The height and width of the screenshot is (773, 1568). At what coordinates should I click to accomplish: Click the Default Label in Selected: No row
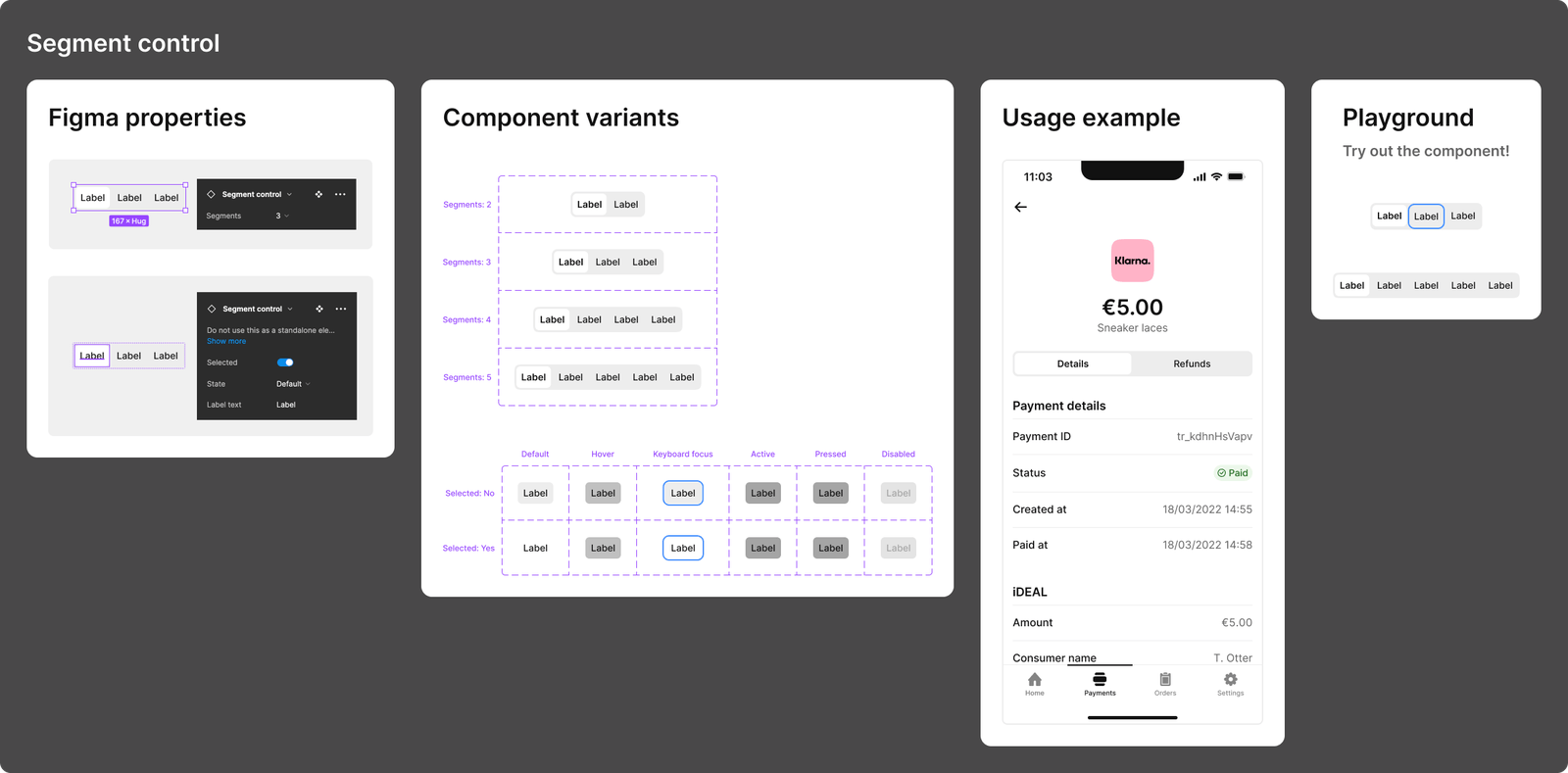point(535,493)
